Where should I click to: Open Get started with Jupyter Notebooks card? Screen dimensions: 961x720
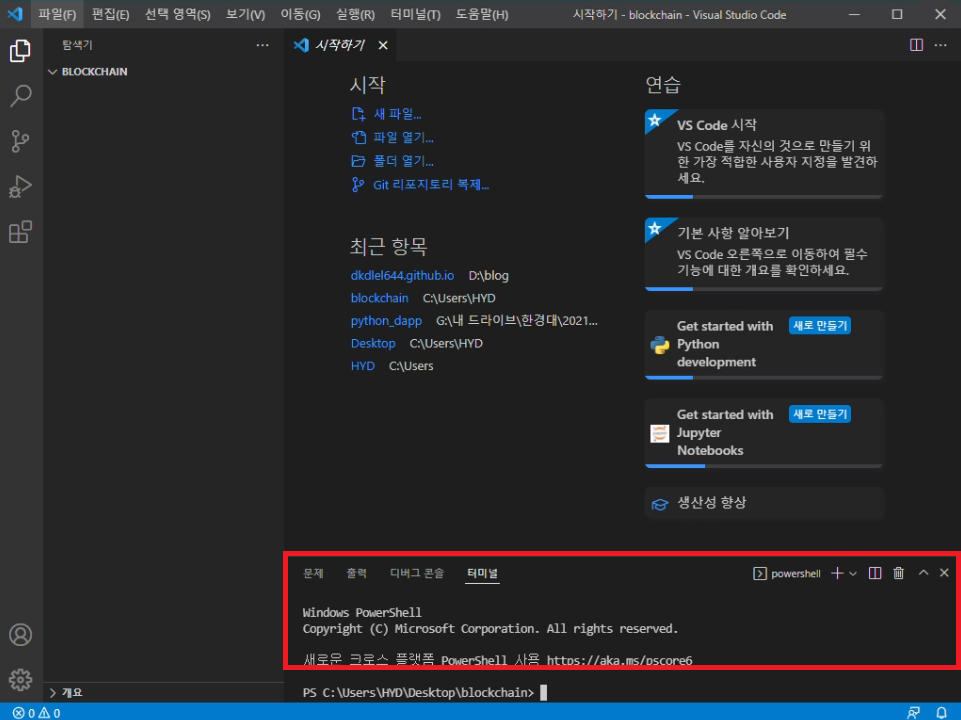(764, 433)
